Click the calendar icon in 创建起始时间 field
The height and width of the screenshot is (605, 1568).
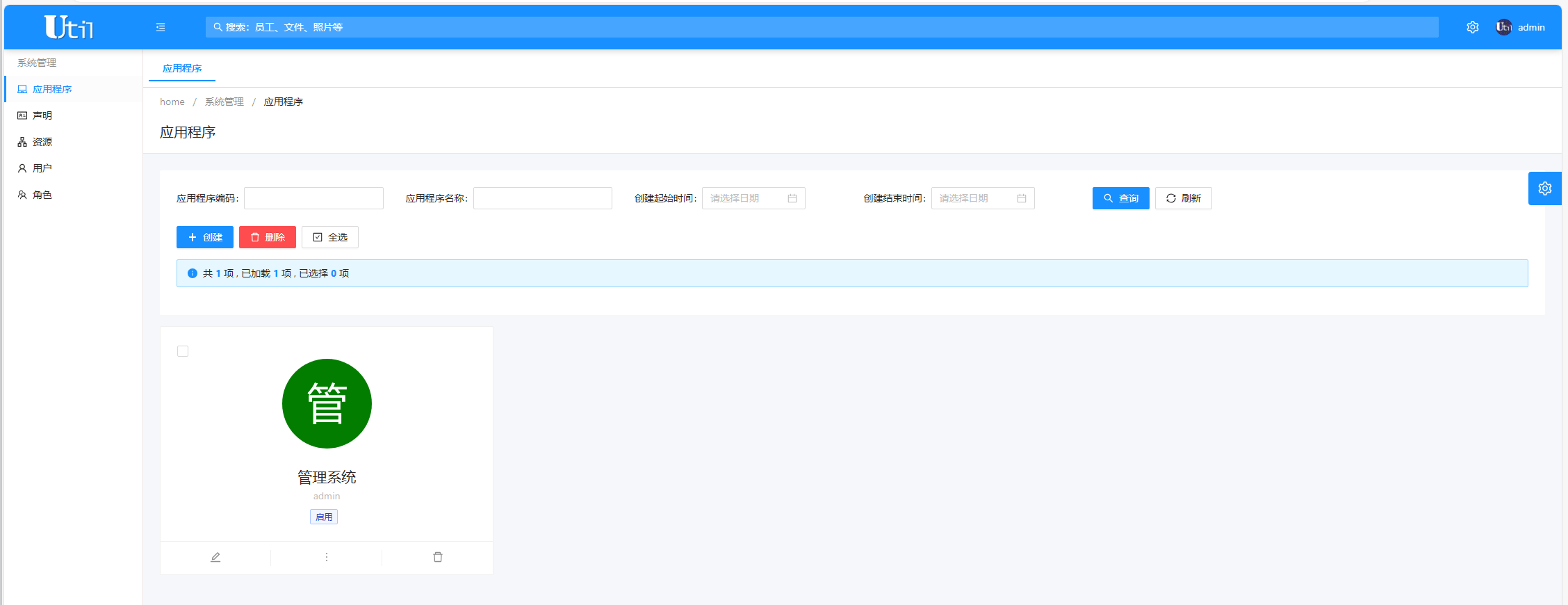click(x=792, y=198)
